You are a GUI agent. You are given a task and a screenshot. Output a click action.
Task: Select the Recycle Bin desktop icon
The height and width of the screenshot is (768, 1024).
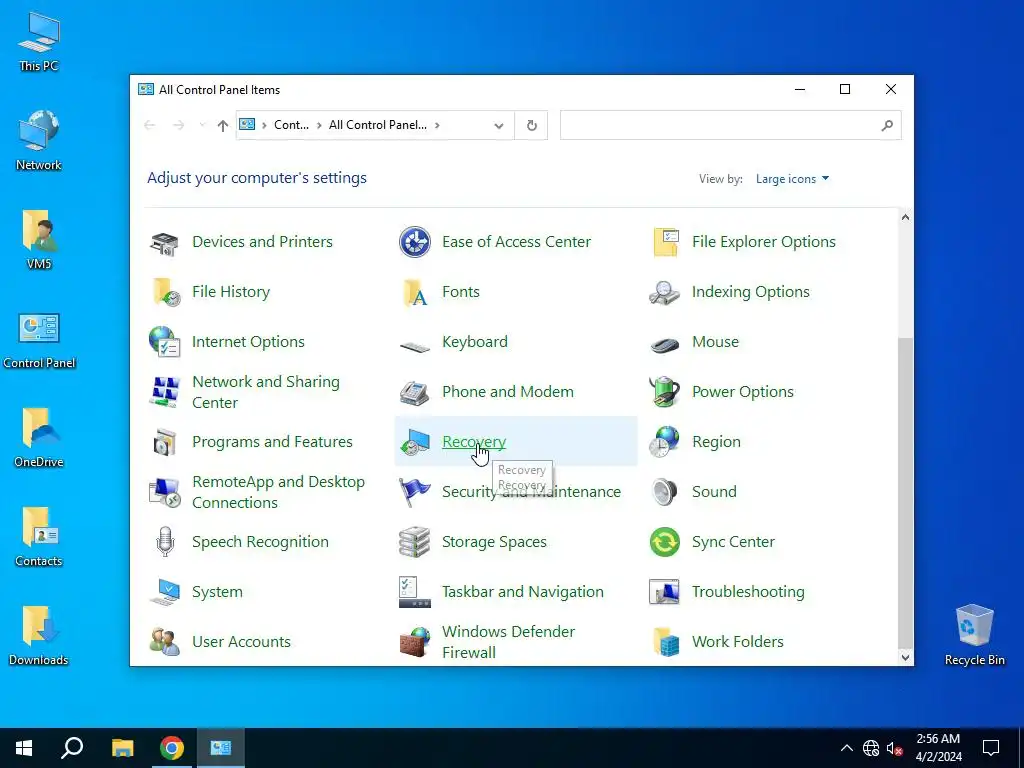(x=974, y=635)
